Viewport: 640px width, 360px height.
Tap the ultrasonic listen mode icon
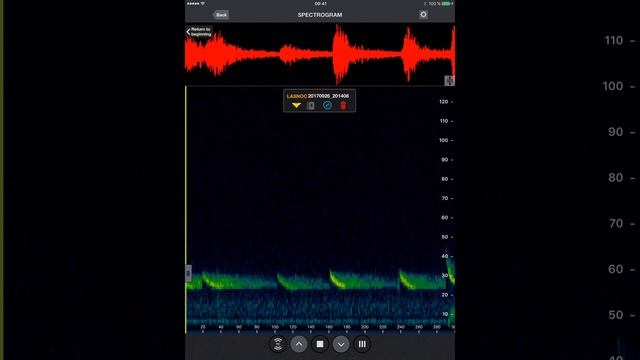[278, 344]
